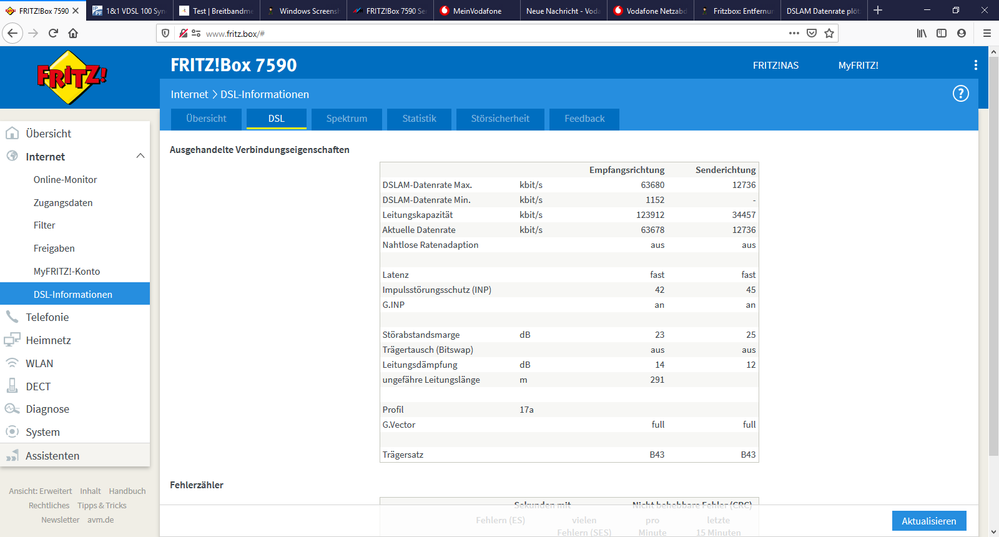Viewport: 999px width, 537px height.
Task: Click the tracking protection shield icon
Action: click(x=166, y=33)
